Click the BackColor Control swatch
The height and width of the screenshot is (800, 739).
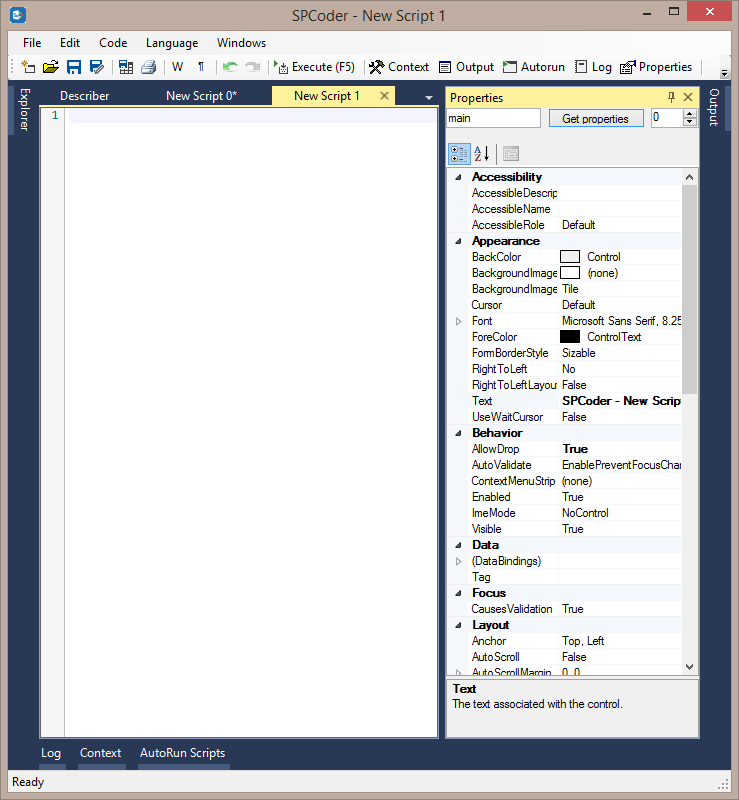click(x=570, y=257)
